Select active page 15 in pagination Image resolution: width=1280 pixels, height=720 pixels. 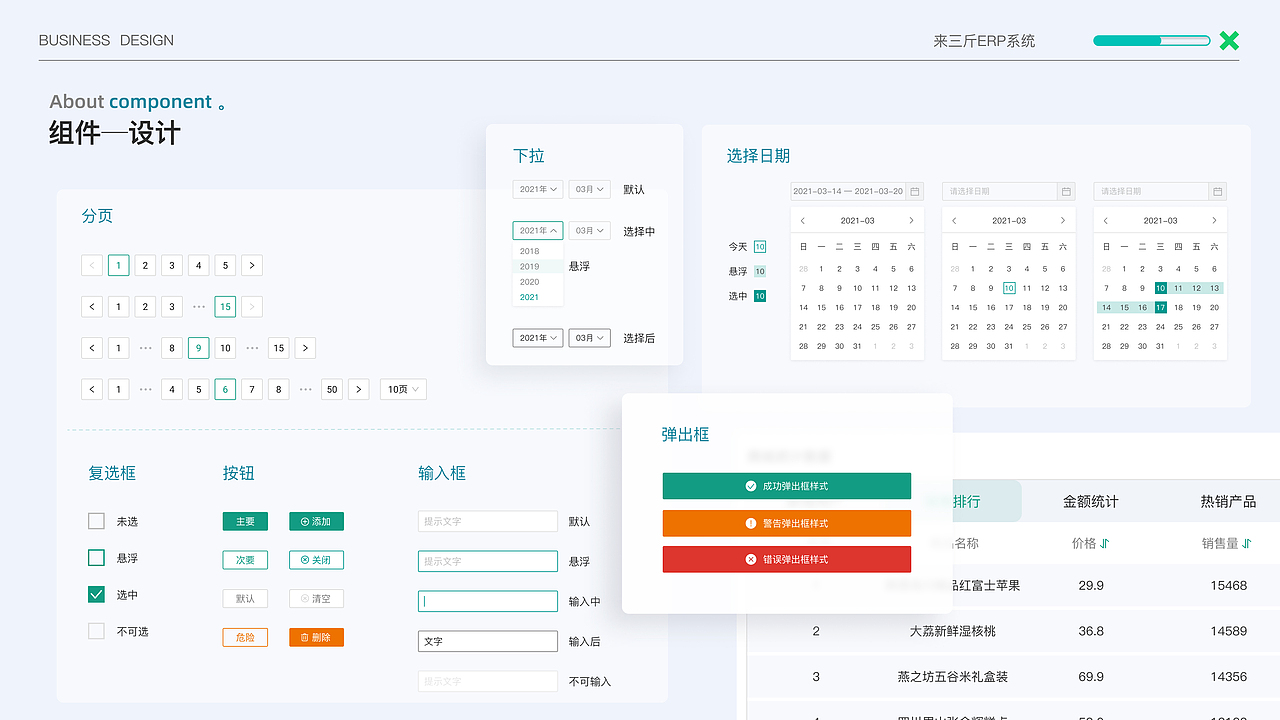point(225,307)
